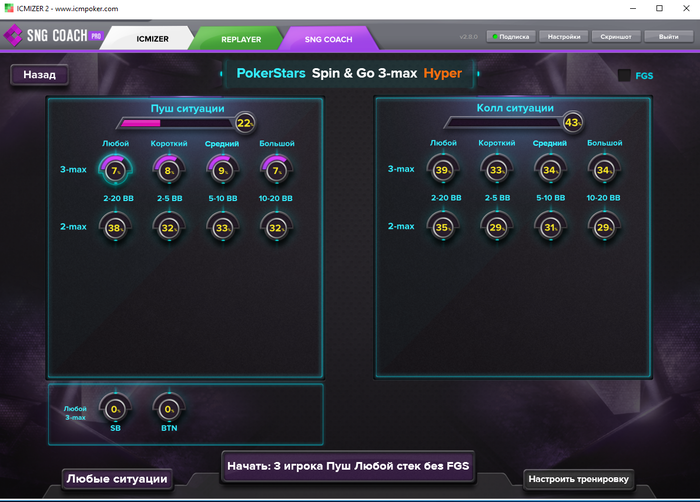Screen dimensions: 700x502
Task: Minimize the ICMIZER 2 window
Action: (x=633, y=8)
